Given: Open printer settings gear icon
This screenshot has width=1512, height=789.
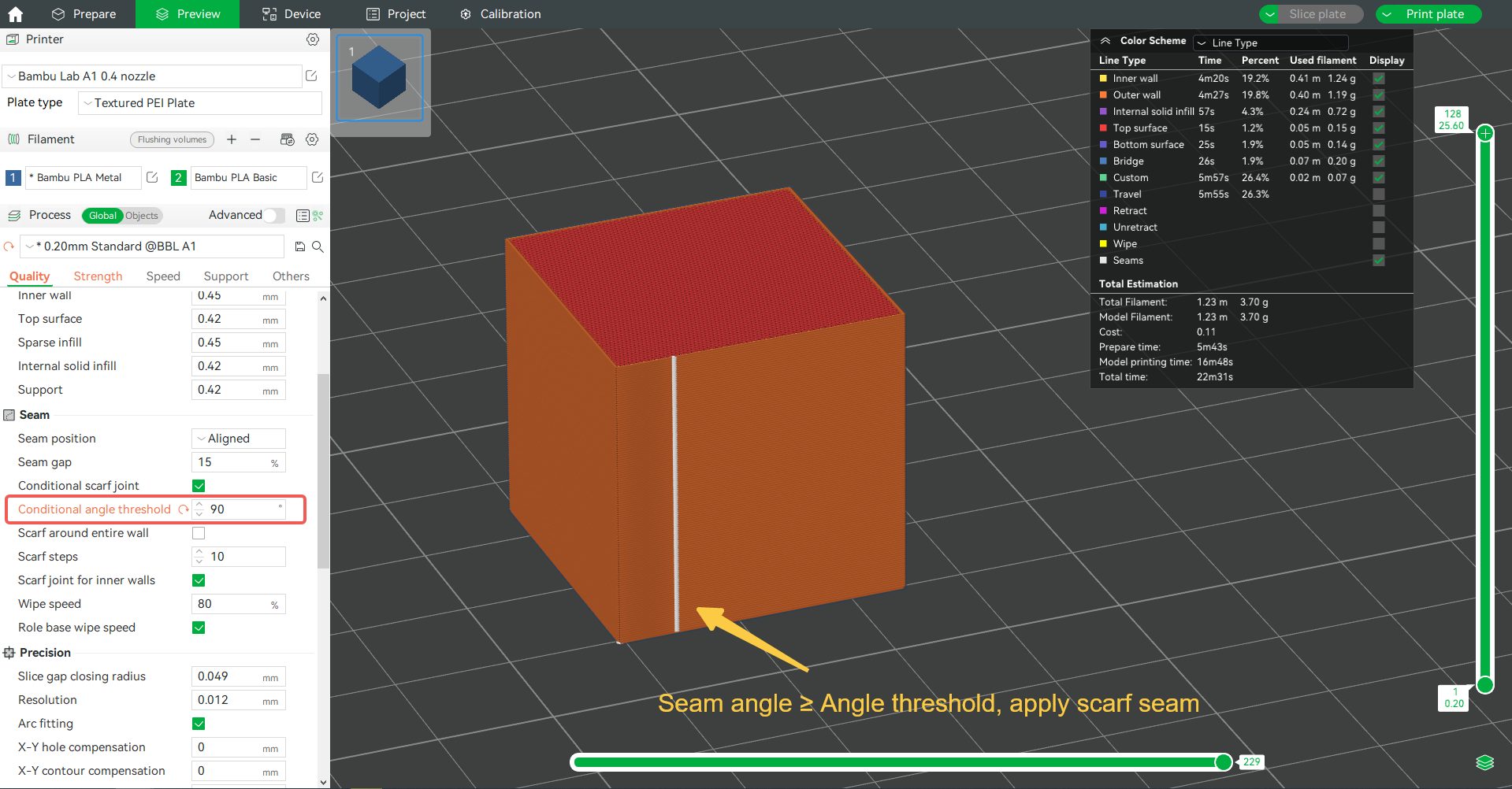Looking at the screenshot, I should pos(313,39).
